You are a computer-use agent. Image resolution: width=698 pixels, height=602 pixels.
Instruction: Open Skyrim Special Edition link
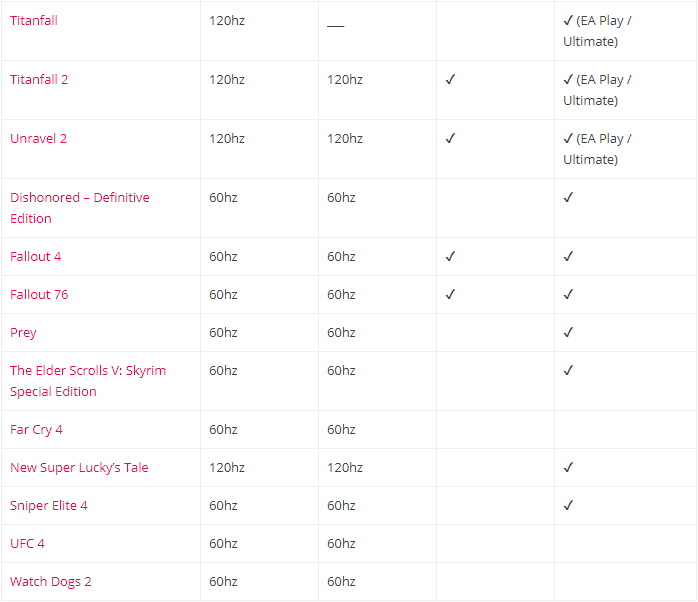point(88,381)
